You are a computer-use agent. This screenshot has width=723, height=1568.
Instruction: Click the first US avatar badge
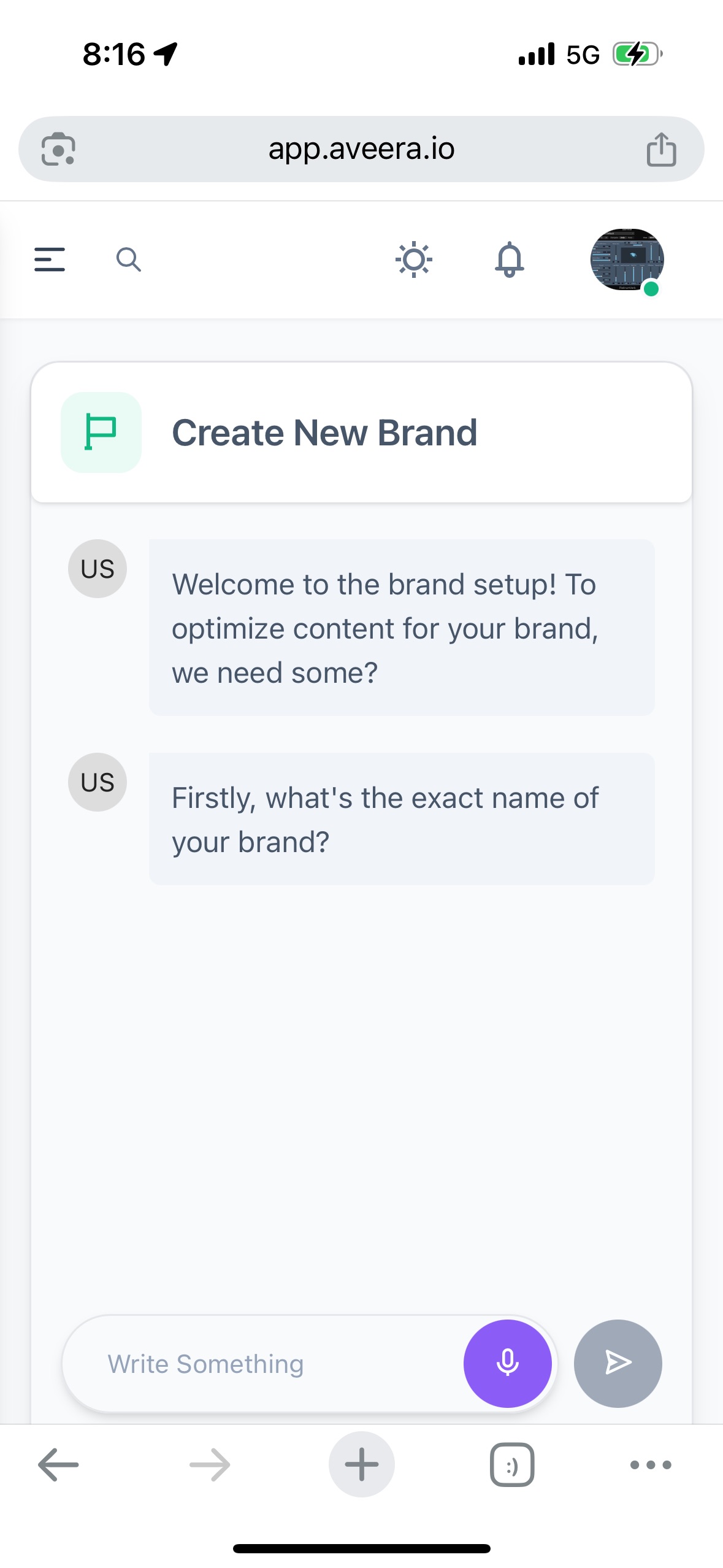click(98, 569)
